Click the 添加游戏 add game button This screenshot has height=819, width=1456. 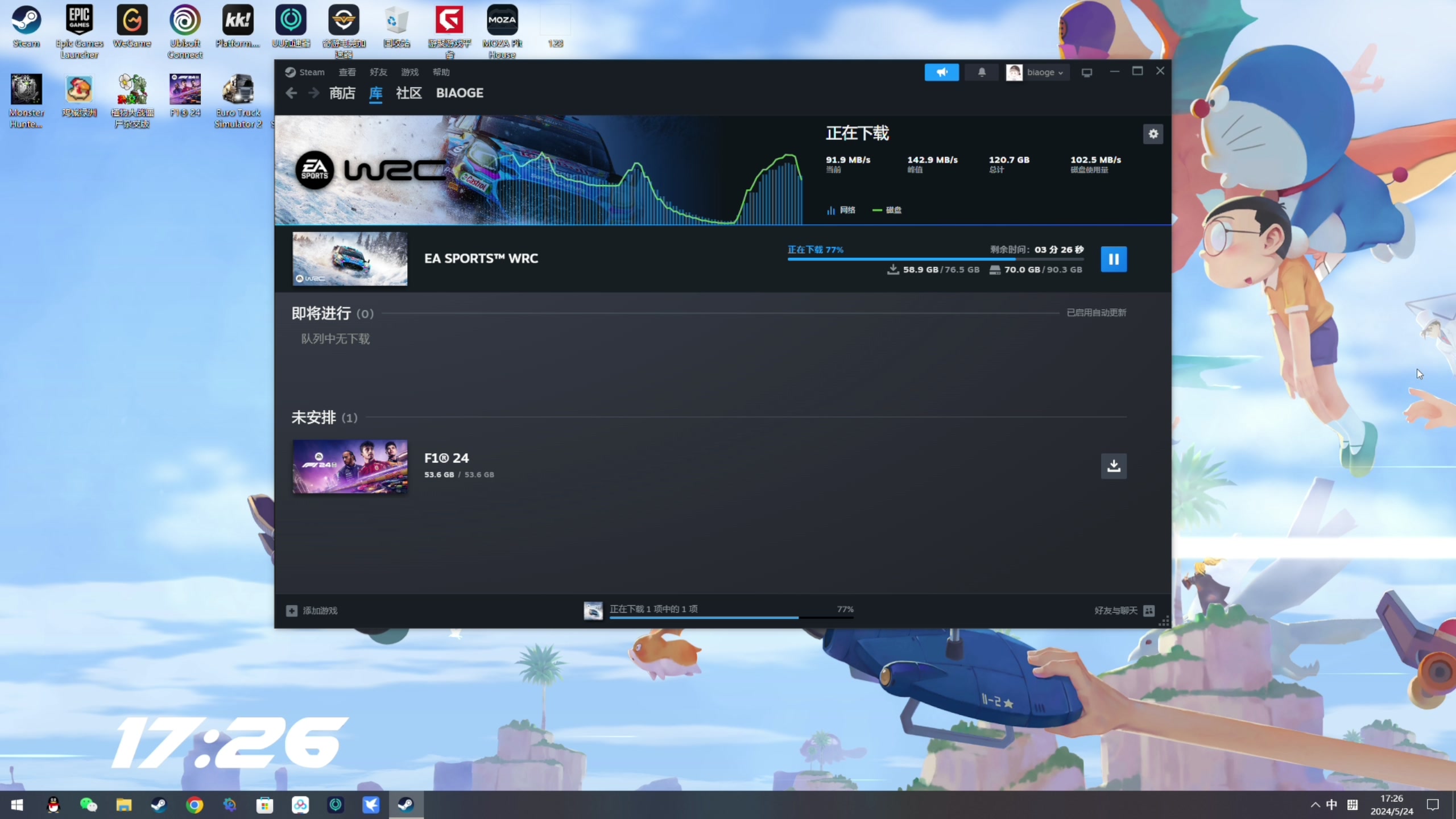coord(312,610)
